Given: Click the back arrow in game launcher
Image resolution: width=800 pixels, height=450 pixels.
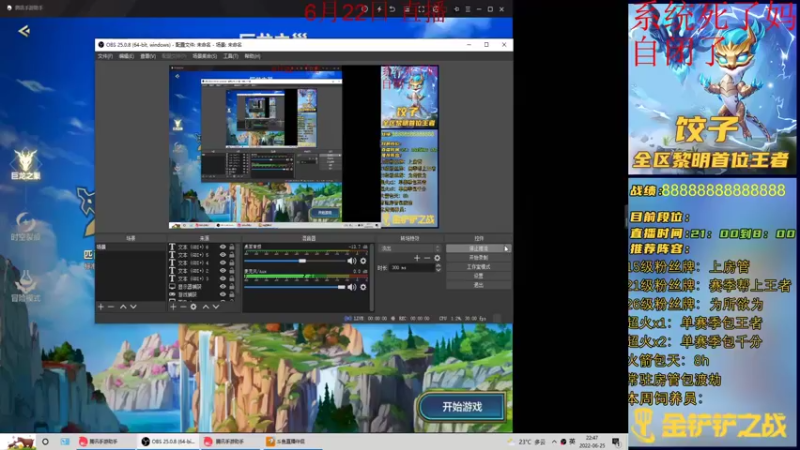Looking at the screenshot, I should point(23,31).
